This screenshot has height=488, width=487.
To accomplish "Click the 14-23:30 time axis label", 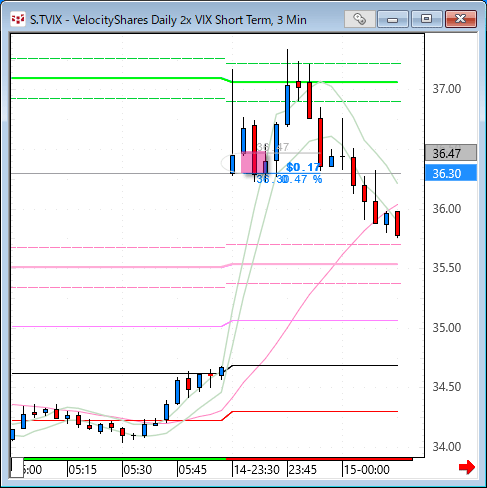I will point(257,470).
